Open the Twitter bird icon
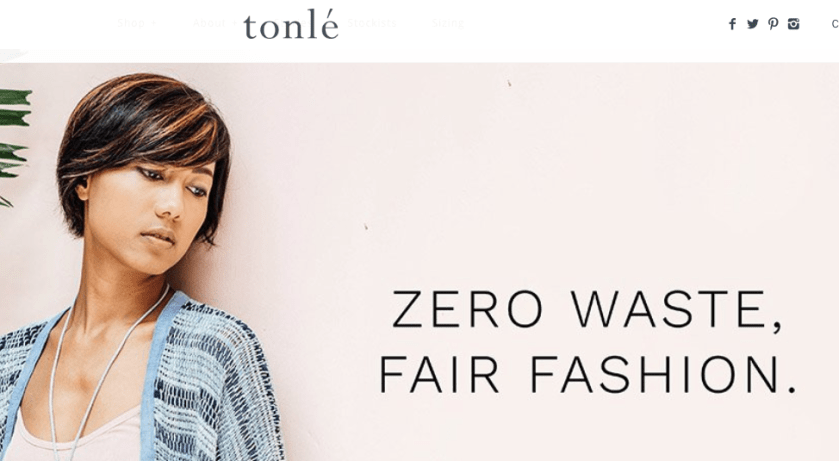 (753, 24)
